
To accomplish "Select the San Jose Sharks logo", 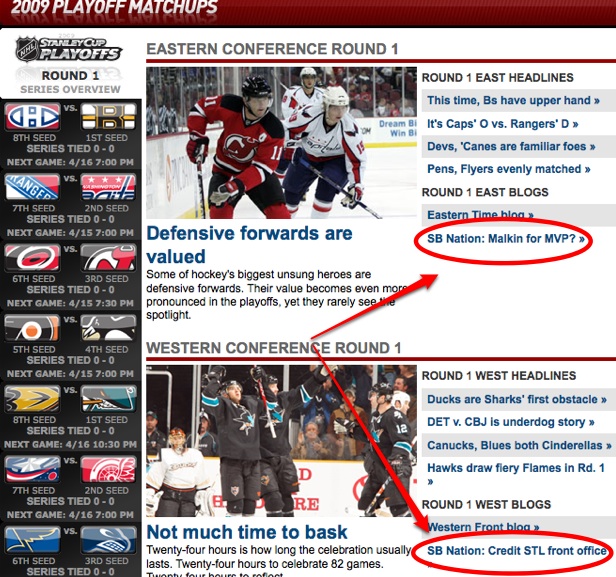I will [x=108, y=398].
